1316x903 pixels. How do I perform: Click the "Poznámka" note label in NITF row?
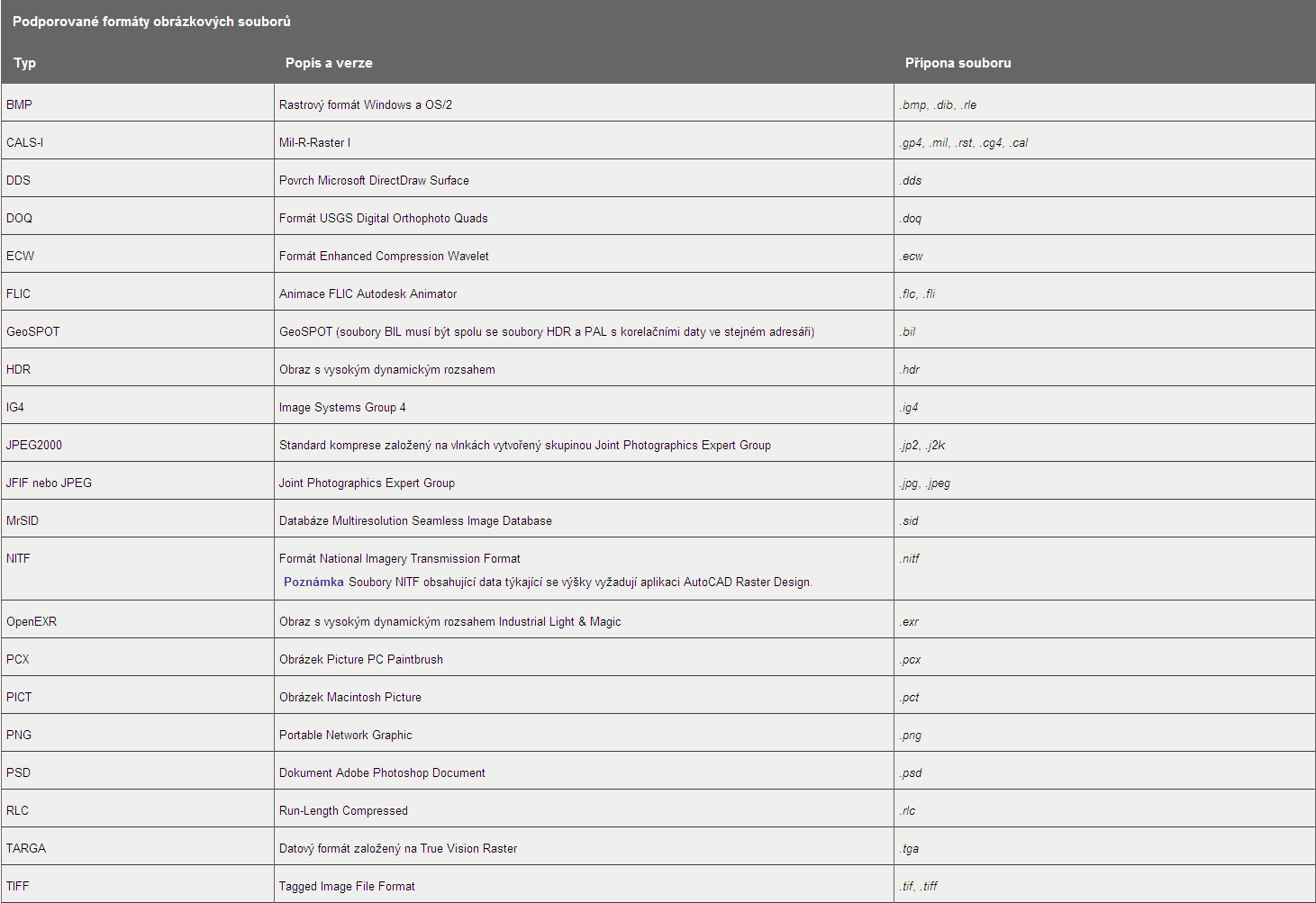click(x=313, y=582)
